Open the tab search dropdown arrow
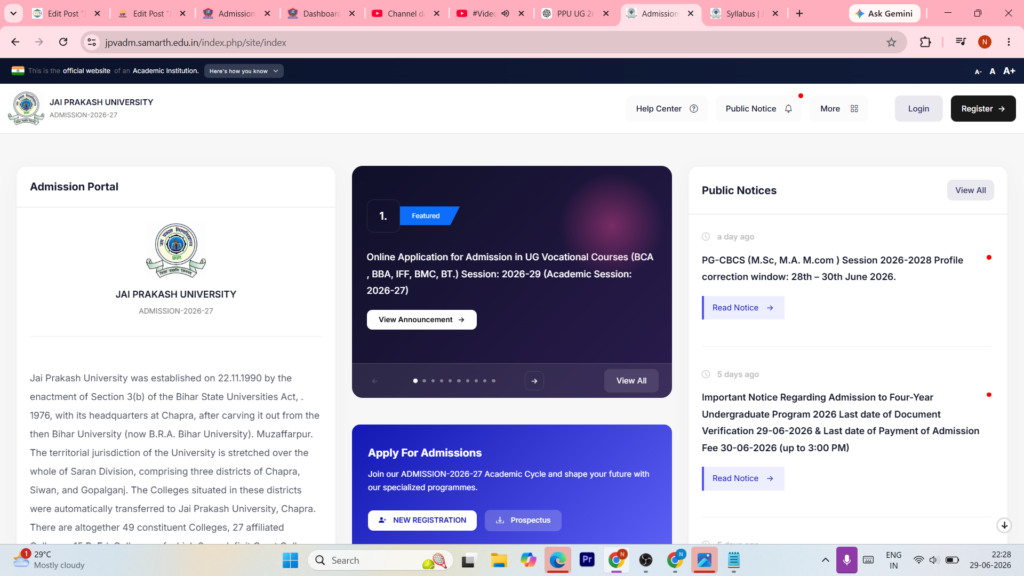Image resolution: width=1024 pixels, height=576 pixels. [13, 13]
